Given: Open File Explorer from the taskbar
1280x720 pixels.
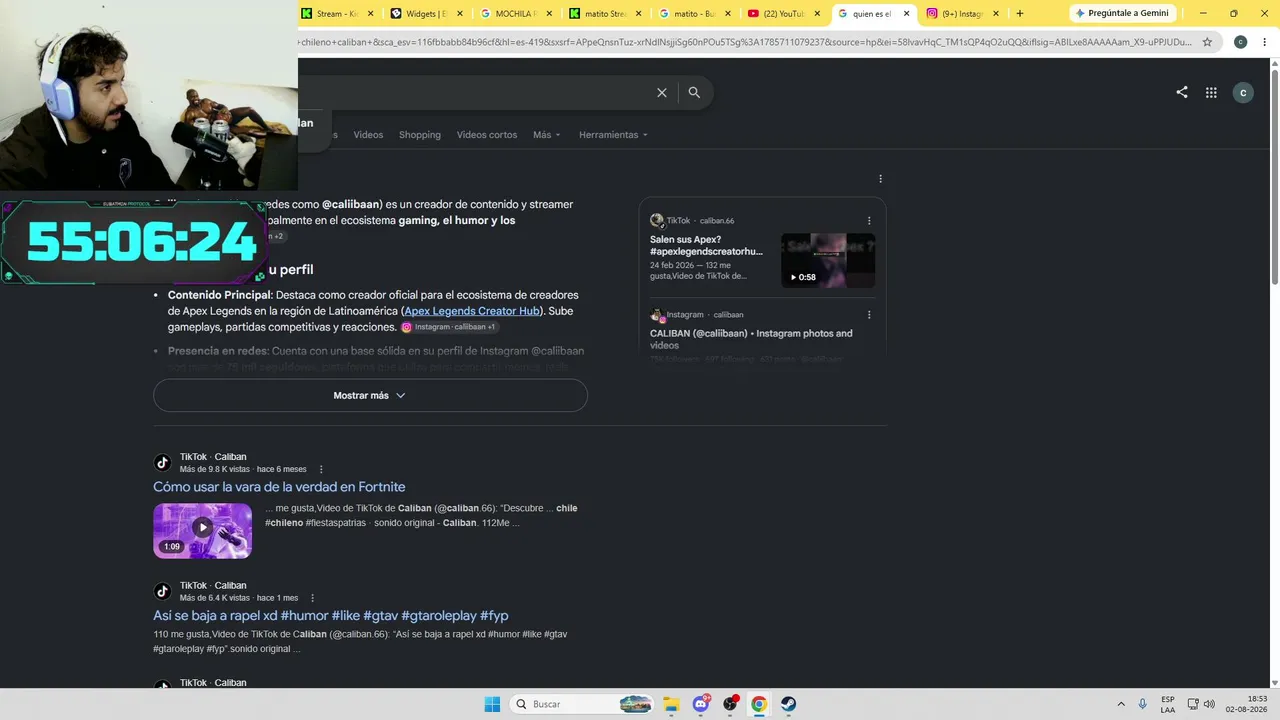Looking at the screenshot, I should [671, 704].
